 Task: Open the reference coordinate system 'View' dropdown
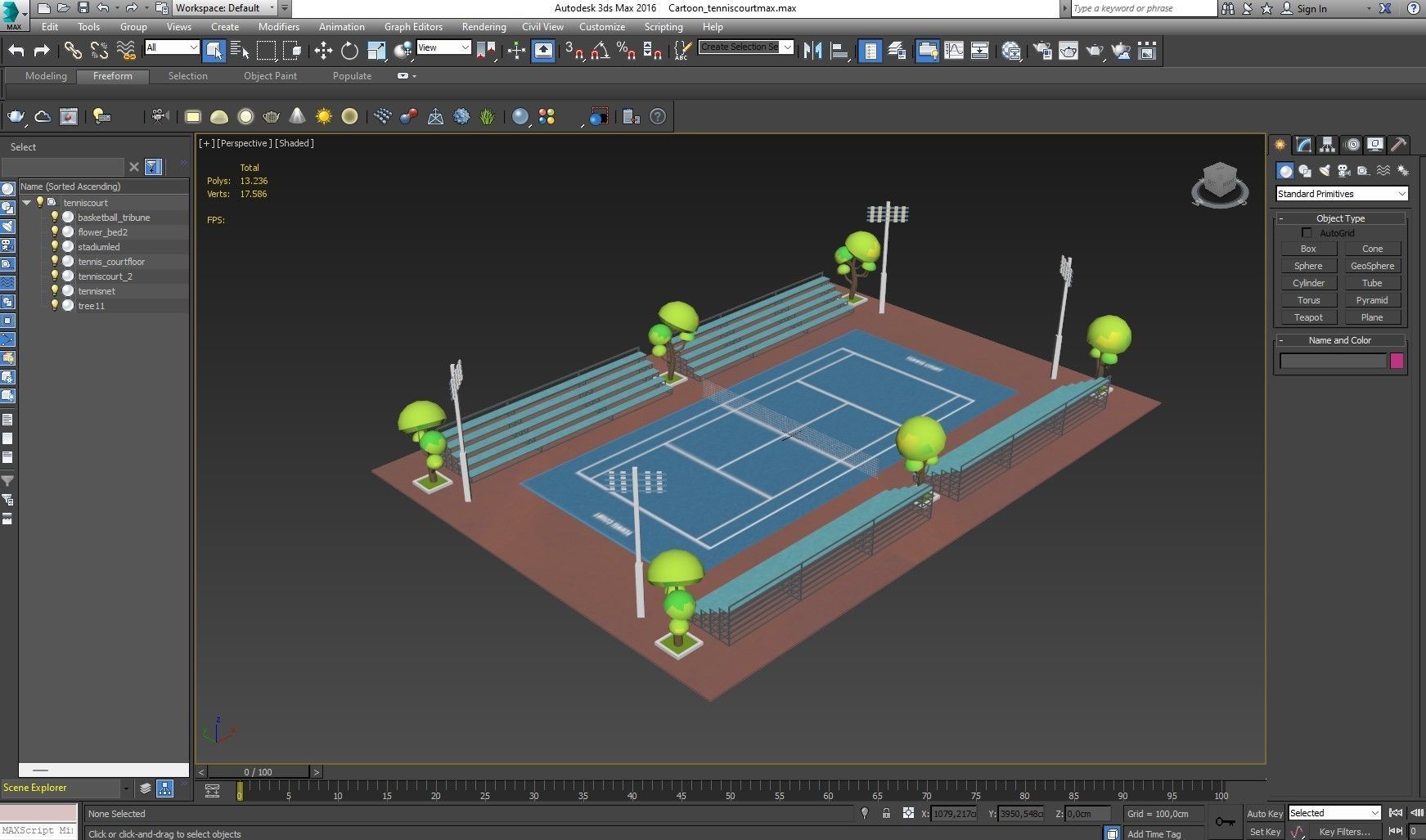click(x=443, y=47)
